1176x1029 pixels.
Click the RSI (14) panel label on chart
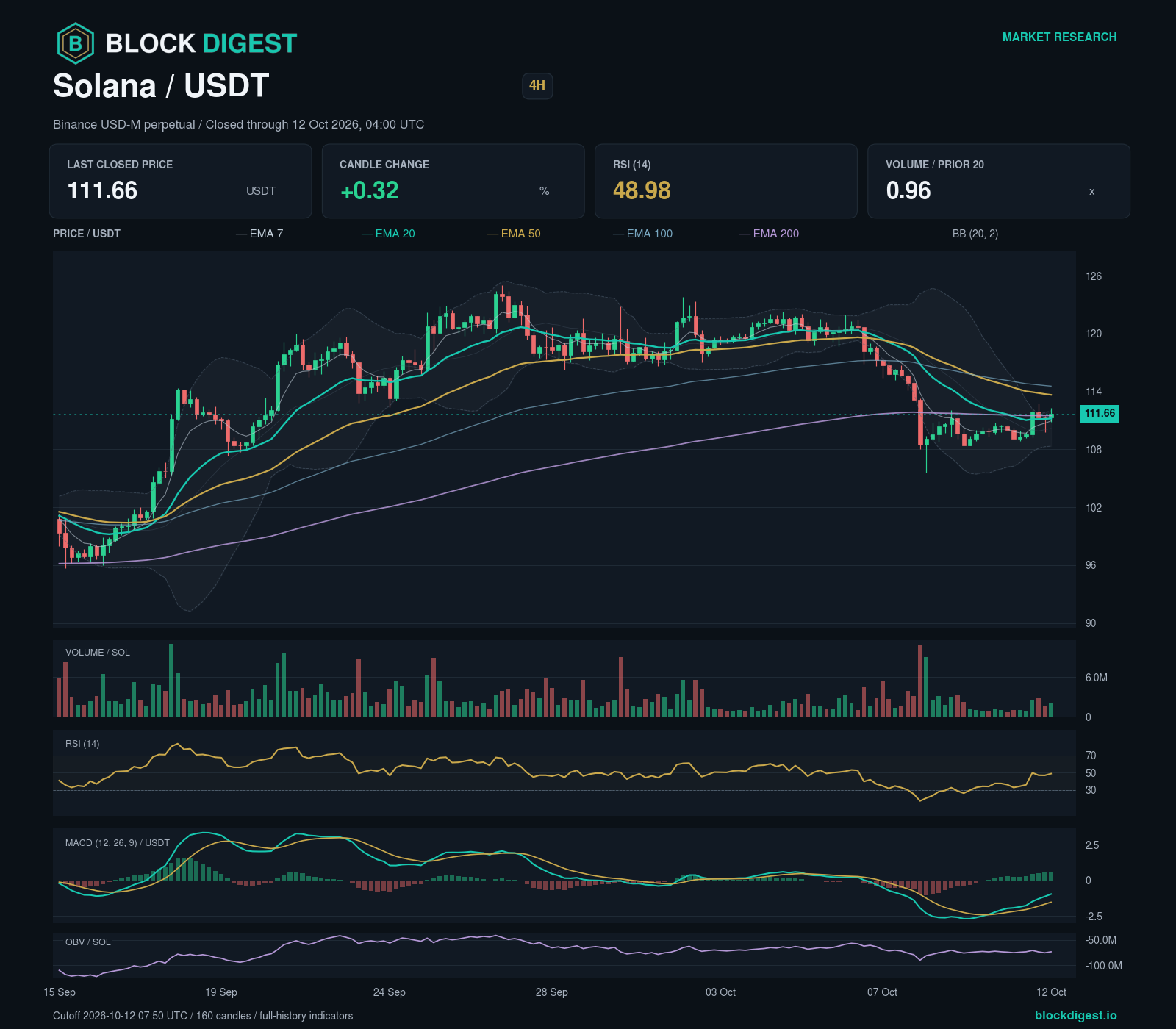(x=82, y=744)
